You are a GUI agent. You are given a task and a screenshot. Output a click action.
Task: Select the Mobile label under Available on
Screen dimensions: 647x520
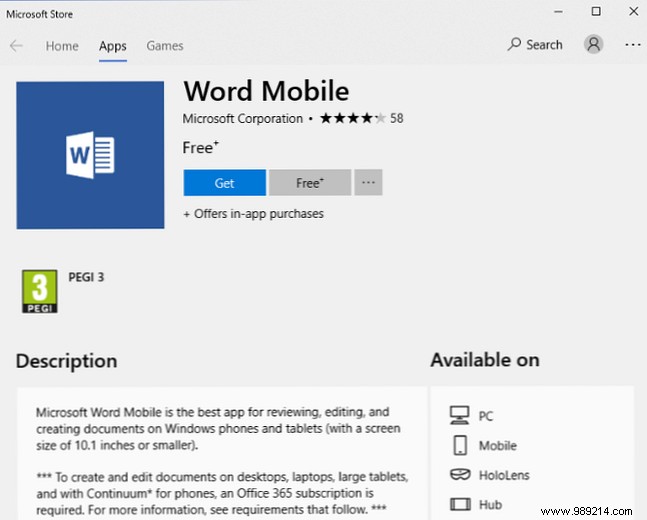[498, 446]
